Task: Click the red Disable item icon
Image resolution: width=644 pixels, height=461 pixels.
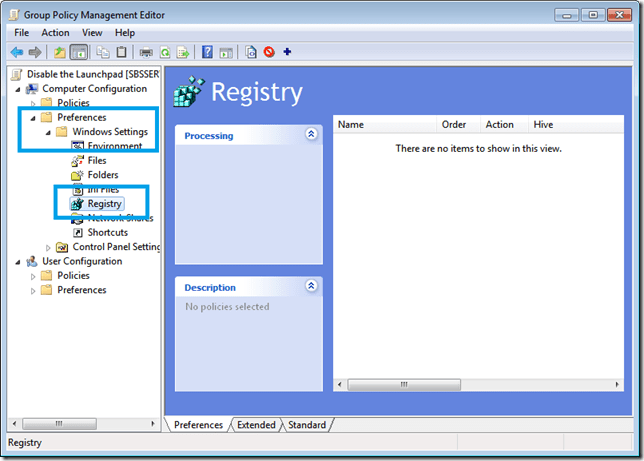Action: [269, 52]
